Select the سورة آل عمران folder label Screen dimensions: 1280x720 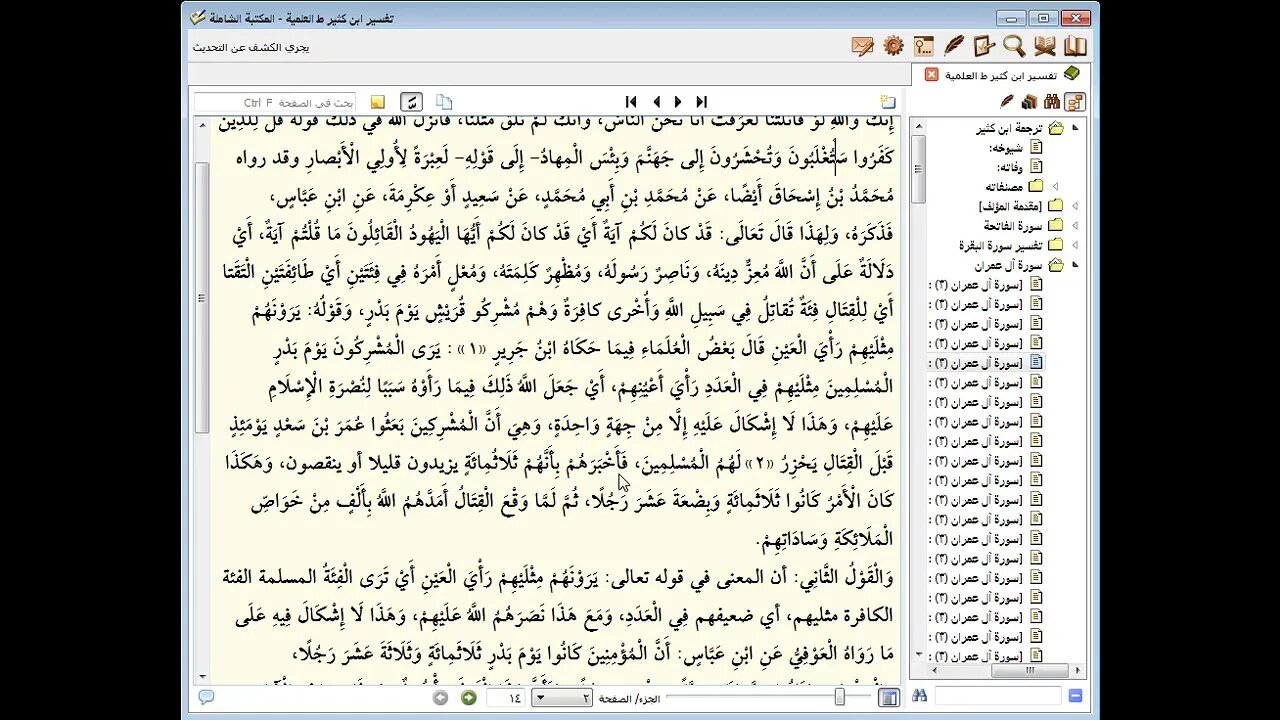(x=1008, y=265)
